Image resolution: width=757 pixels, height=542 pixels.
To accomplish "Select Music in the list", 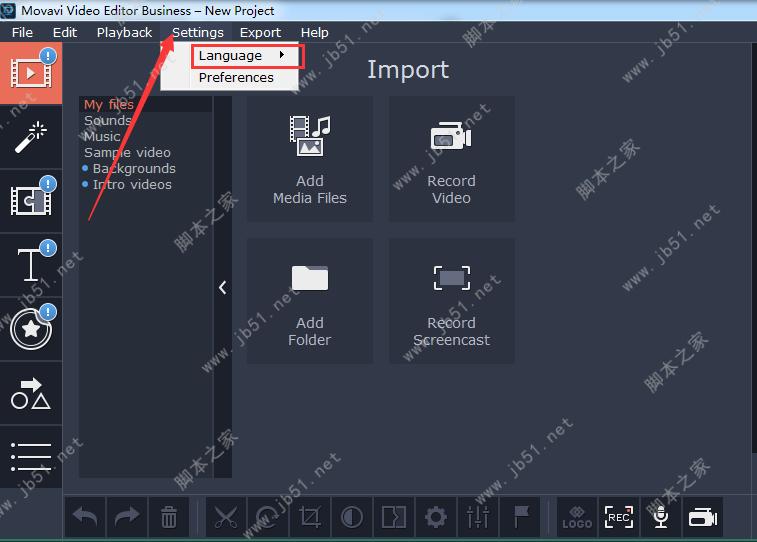I will [145, 137].
